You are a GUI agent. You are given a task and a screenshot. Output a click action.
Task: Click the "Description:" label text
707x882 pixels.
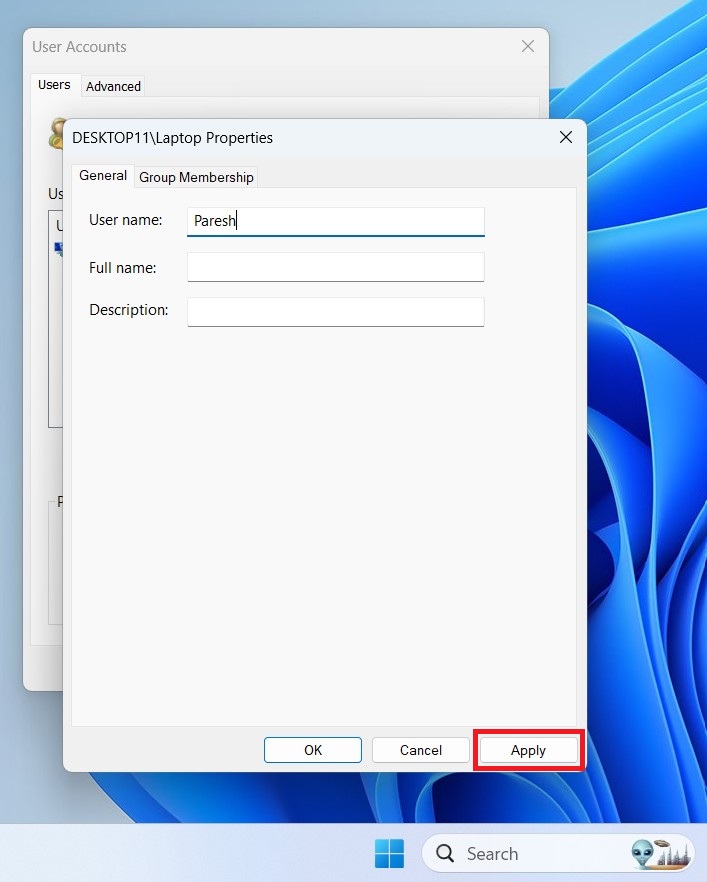pos(128,310)
